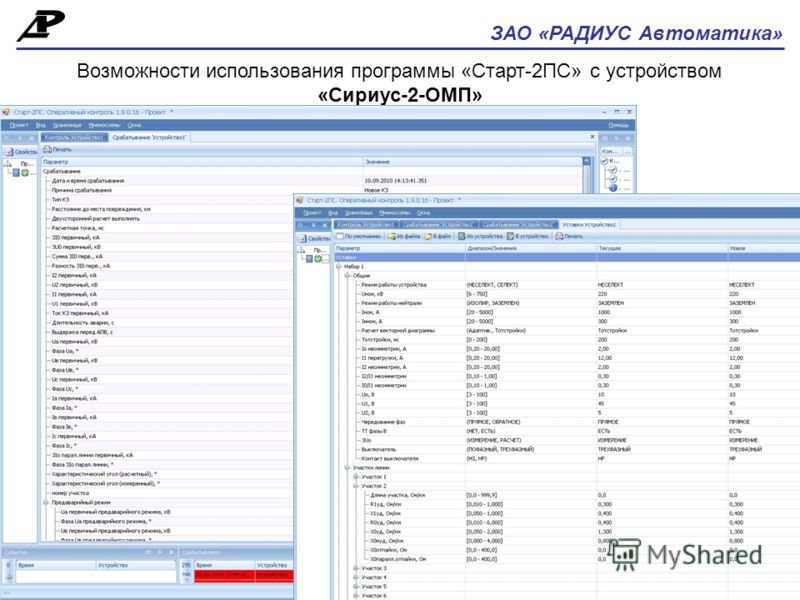800x600 pixels.
Task: Select blue device icon in back window tree
Action: 16,172
